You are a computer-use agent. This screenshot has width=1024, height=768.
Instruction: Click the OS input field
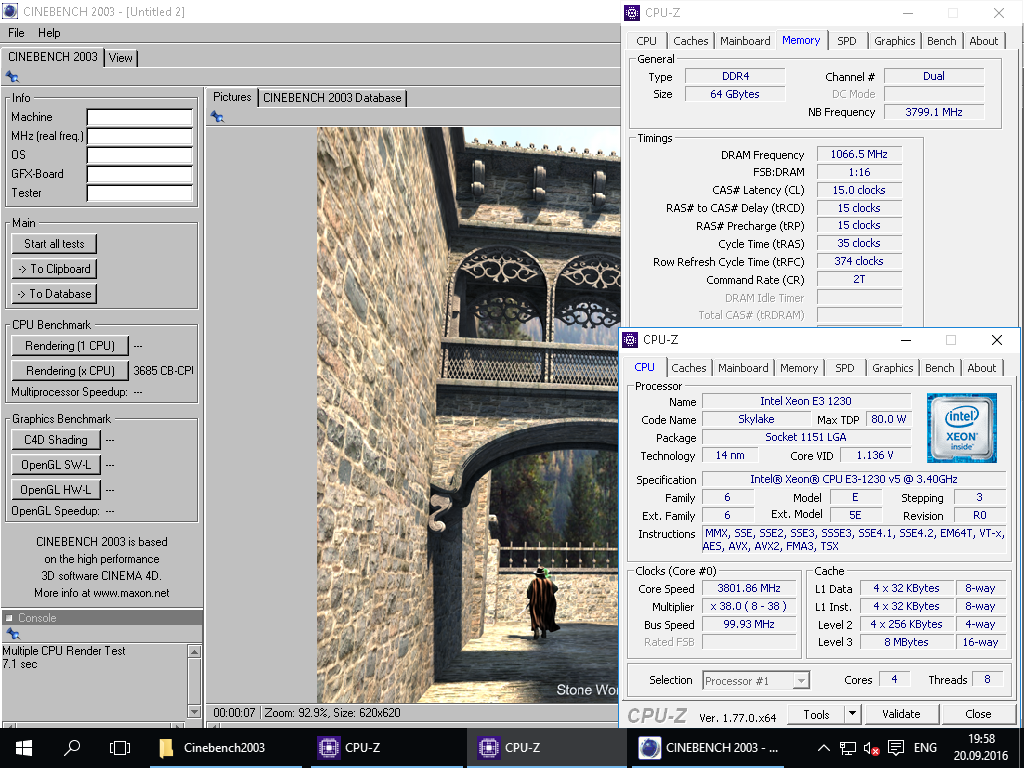click(x=140, y=155)
